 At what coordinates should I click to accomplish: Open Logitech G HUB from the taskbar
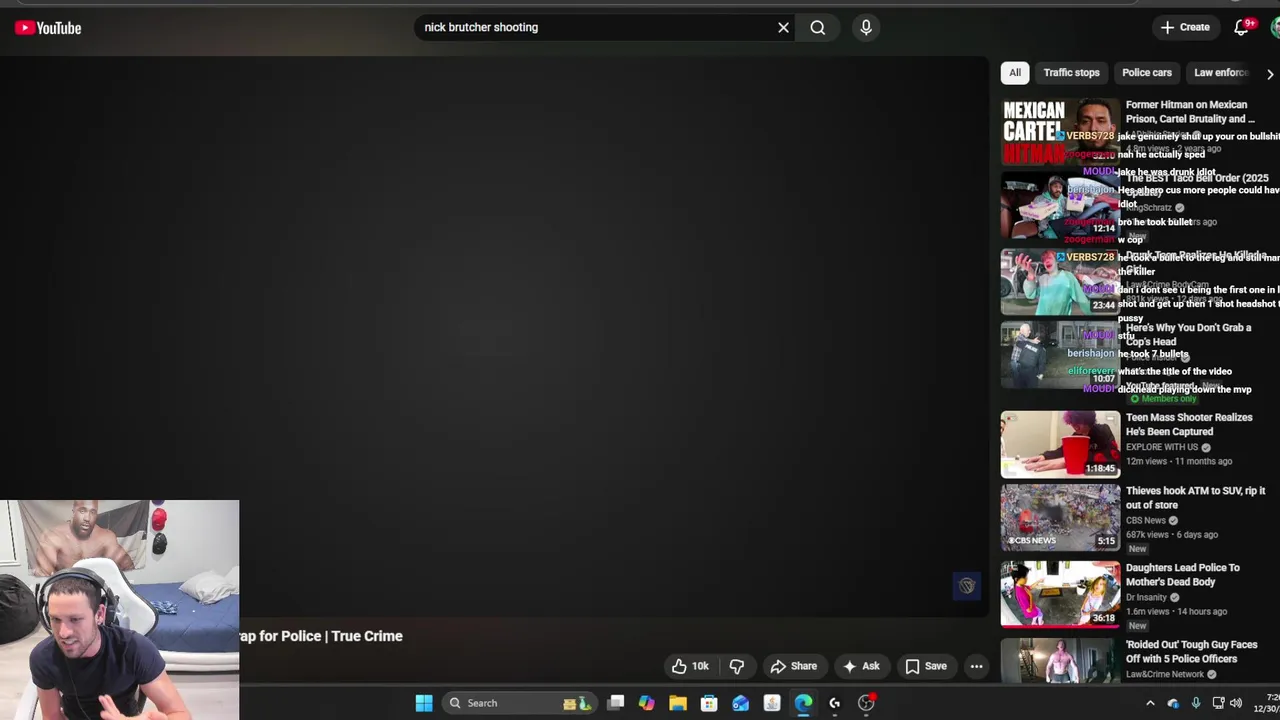click(x=834, y=703)
